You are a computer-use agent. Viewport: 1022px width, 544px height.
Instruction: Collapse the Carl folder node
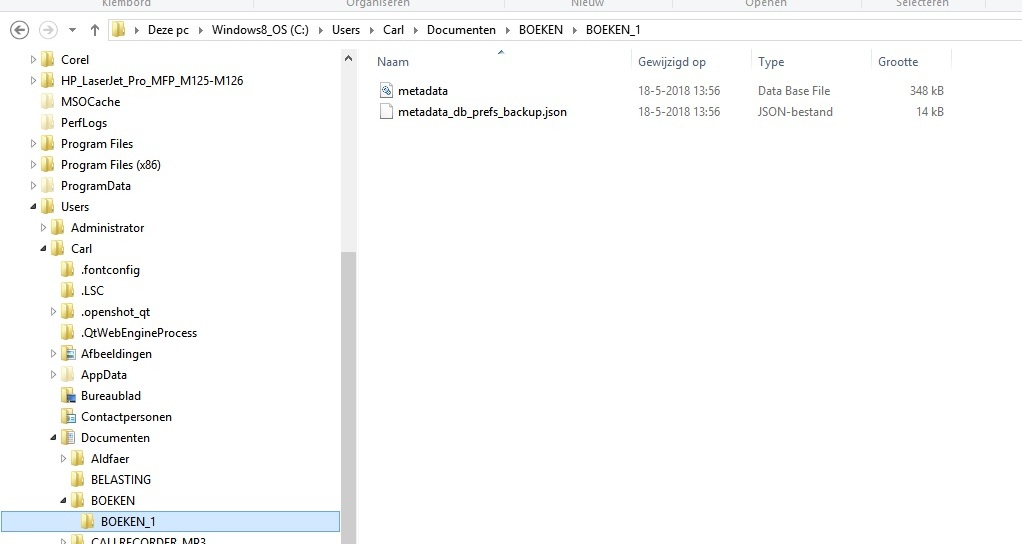(44, 249)
